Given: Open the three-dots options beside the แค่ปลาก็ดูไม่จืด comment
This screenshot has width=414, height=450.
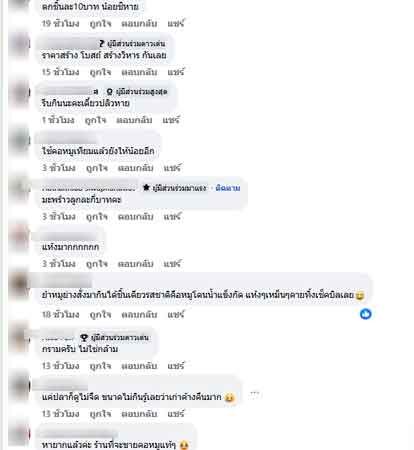Looking at the screenshot, I should coord(254,394).
